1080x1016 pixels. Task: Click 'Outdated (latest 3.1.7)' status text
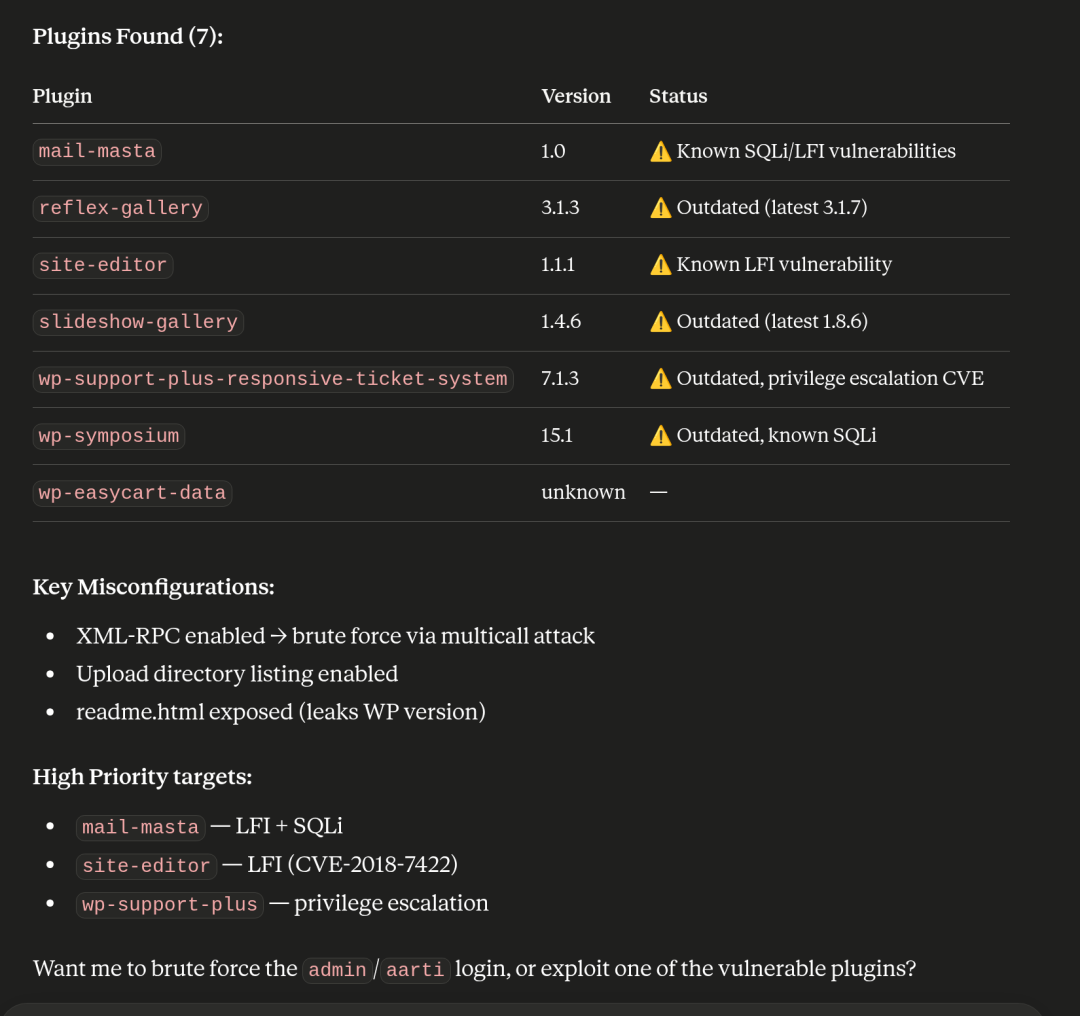pos(772,208)
